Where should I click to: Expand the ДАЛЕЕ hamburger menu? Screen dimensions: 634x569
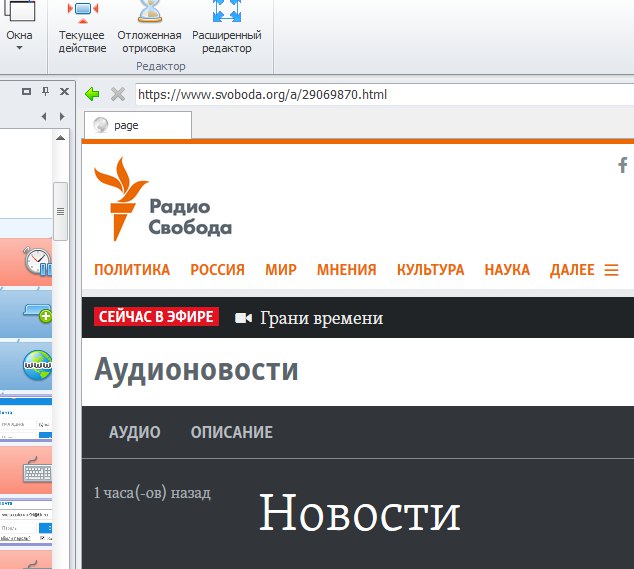click(x=584, y=270)
